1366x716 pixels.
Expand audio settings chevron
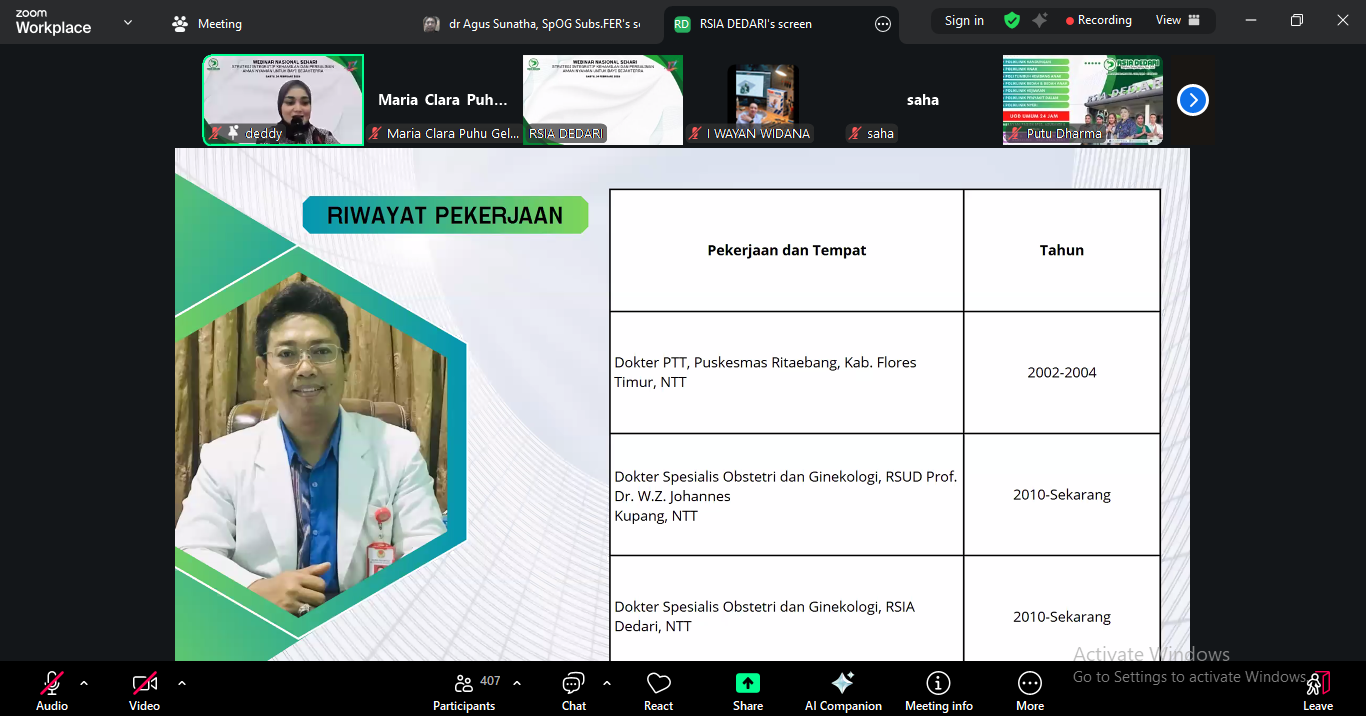point(84,683)
